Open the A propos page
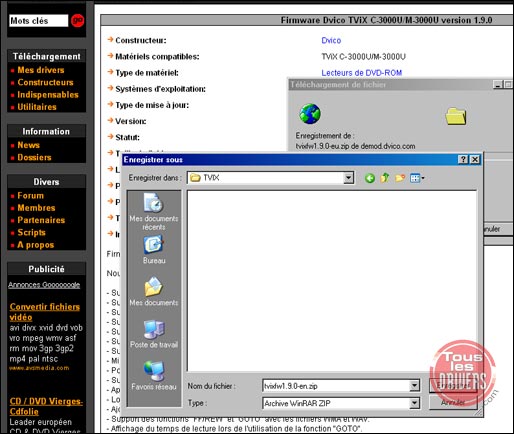The height and width of the screenshot is (434, 514). 36,245
